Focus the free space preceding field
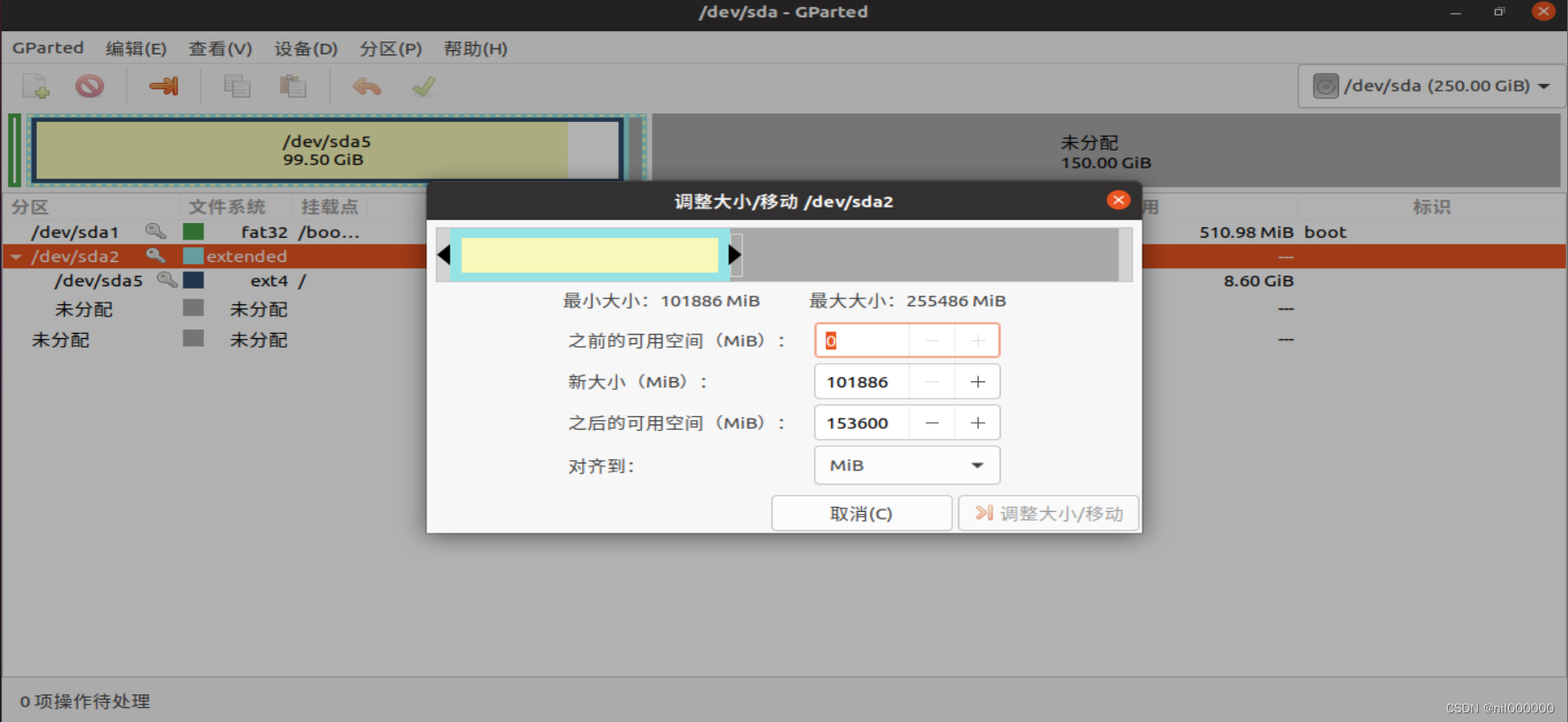Screen dimensions: 1568x722 coord(862,341)
